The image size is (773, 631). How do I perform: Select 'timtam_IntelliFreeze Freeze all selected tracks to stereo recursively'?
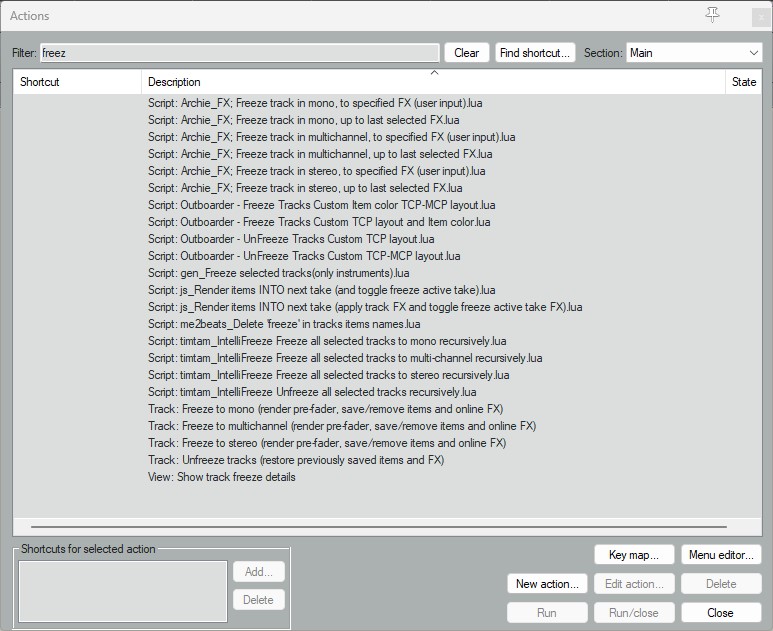click(329, 375)
